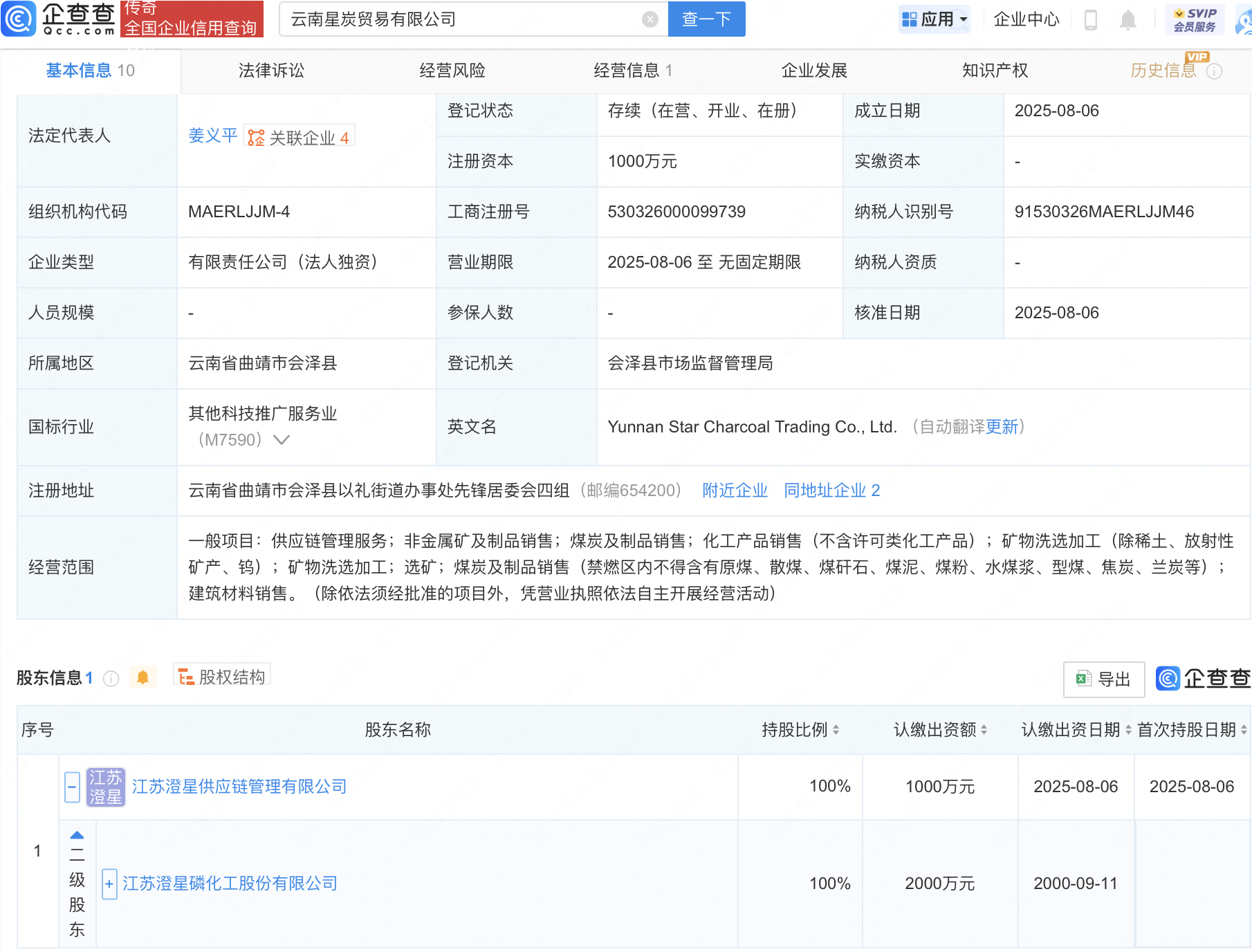
Task: Click the 组织机构代码 value MAERLJJM-4
Action: [x=239, y=212]
